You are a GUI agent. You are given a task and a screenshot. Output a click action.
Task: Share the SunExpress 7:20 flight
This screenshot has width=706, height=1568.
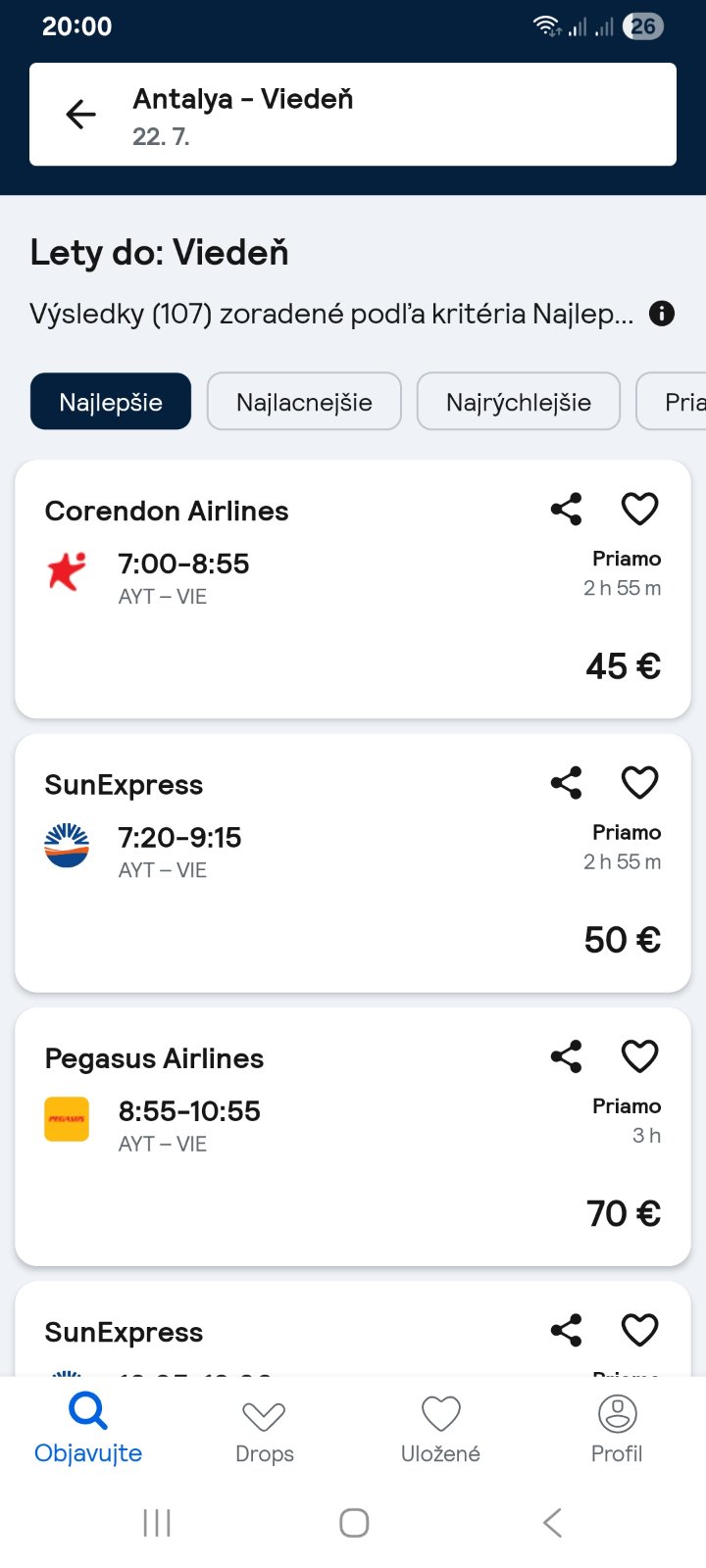[566, 782]
